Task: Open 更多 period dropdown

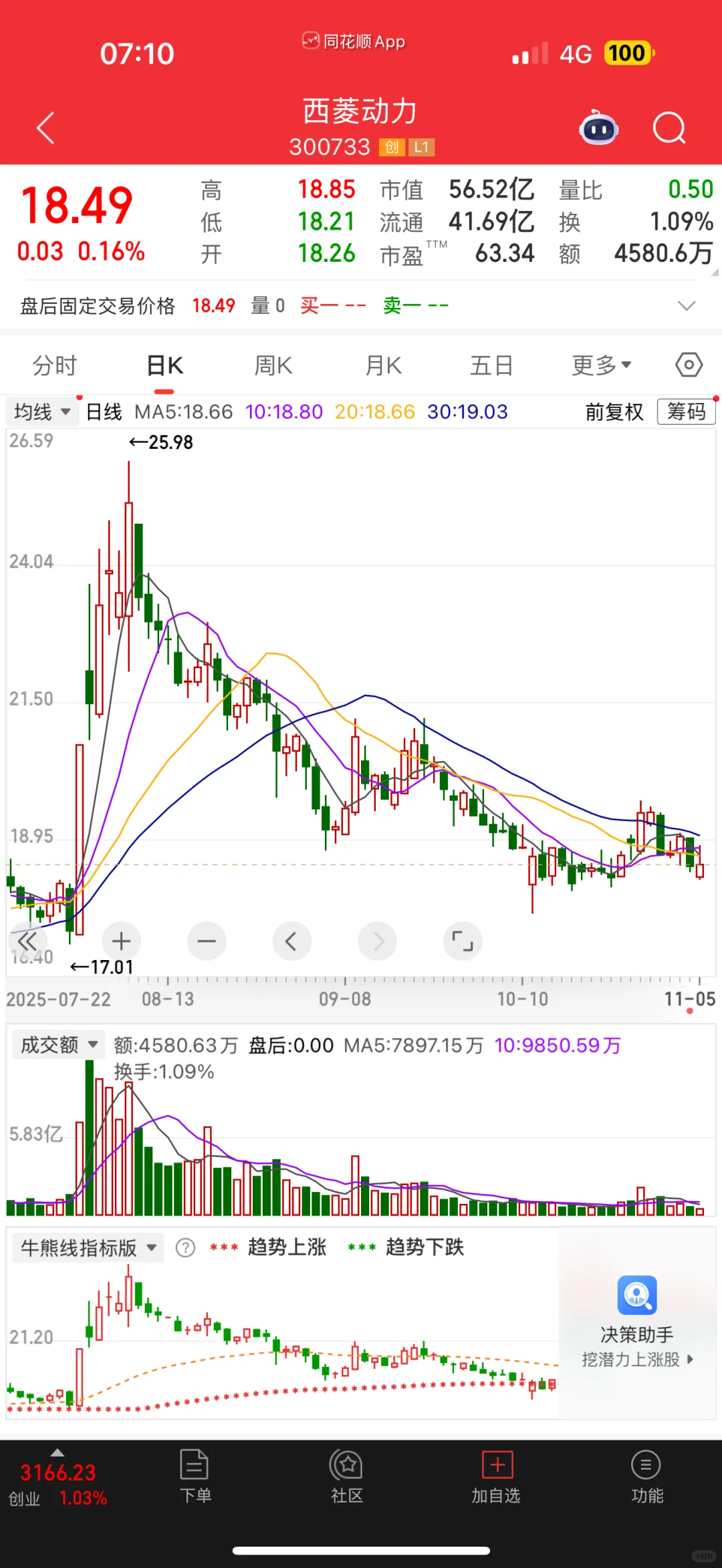Action: click(601, 365)
